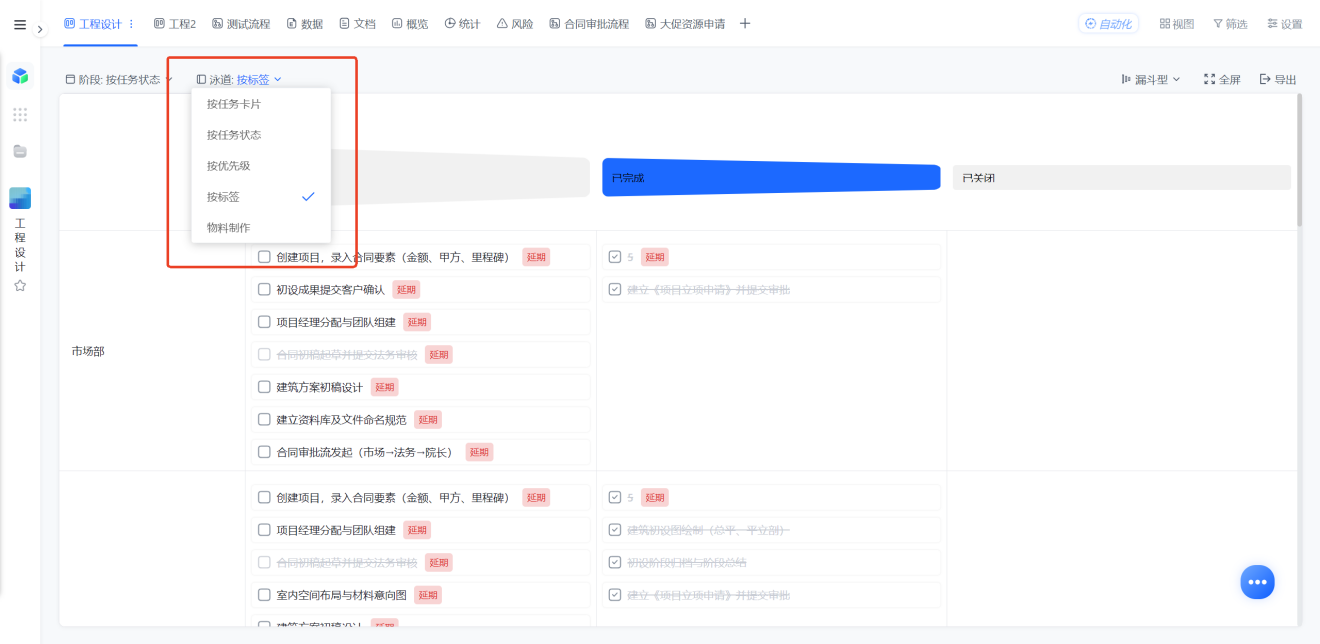Viewport: 1320px width, 644px height.
Task: Open the 建筑初设图绘制 completed task
Action: click(x=771, y=530)
